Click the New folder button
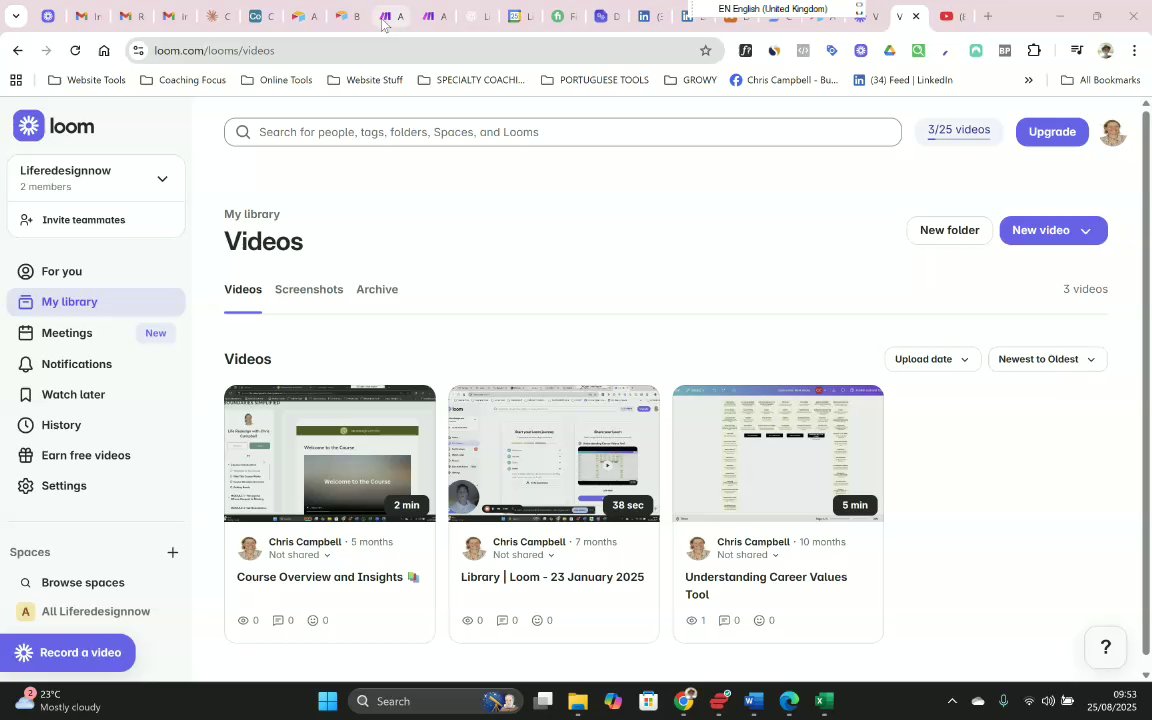1152x720 pixels. [x=949, y=231]
